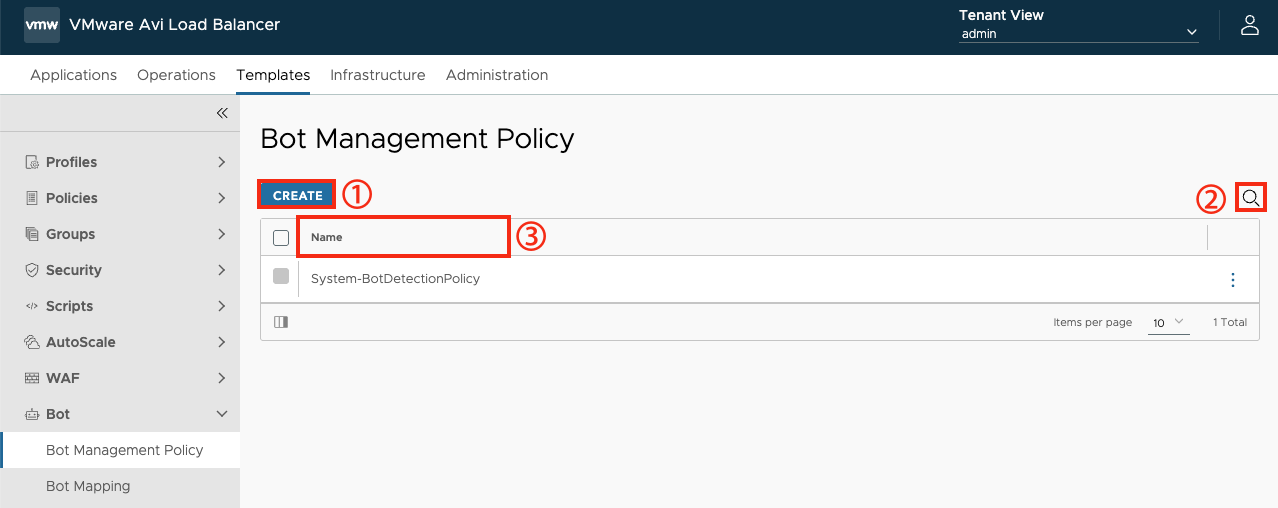Open the row actions three-dot menu
Viewport: 1278px width, 508px height.
pyautogui.click(x=1233, y=280)
